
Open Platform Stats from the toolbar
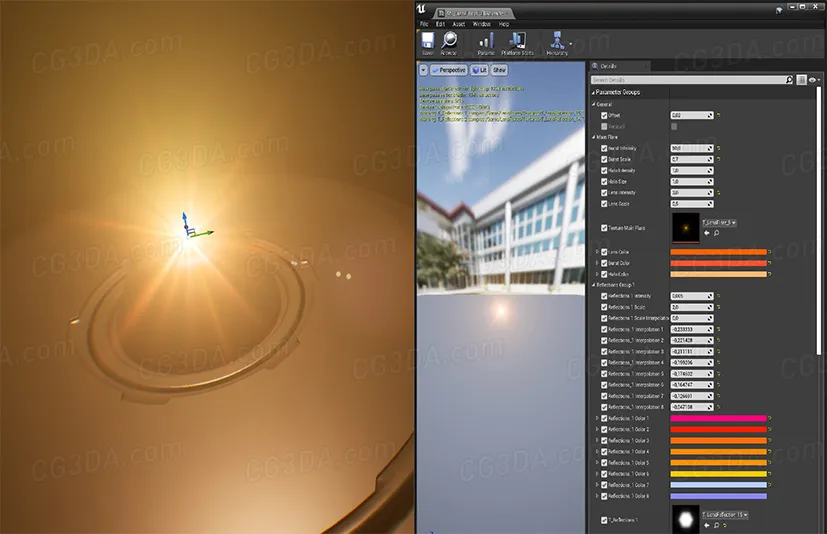click(x=517, y=43)
